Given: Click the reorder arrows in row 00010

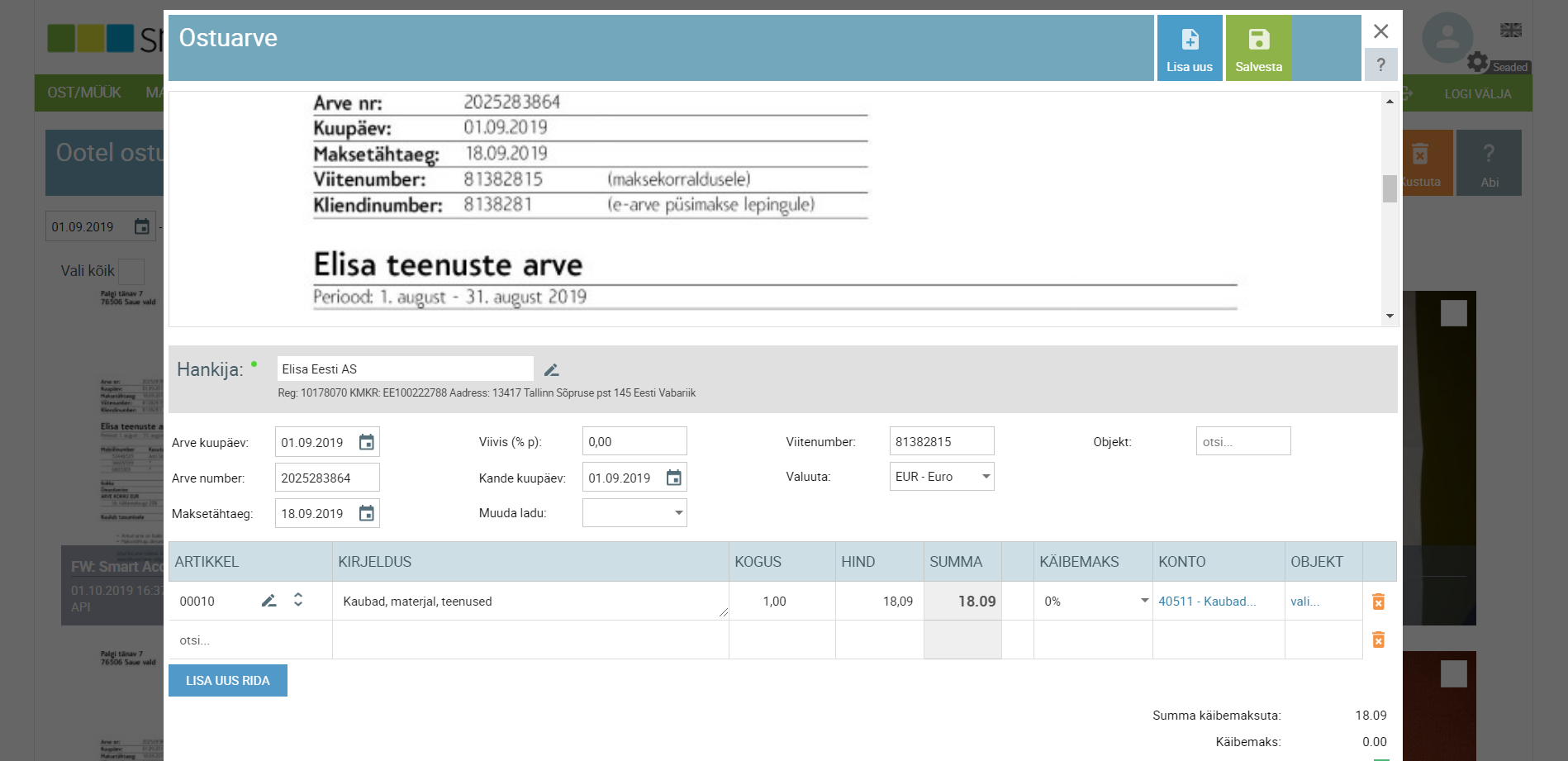Looking at the screenshot, I should pyautogui.click(x=298, y=600).
